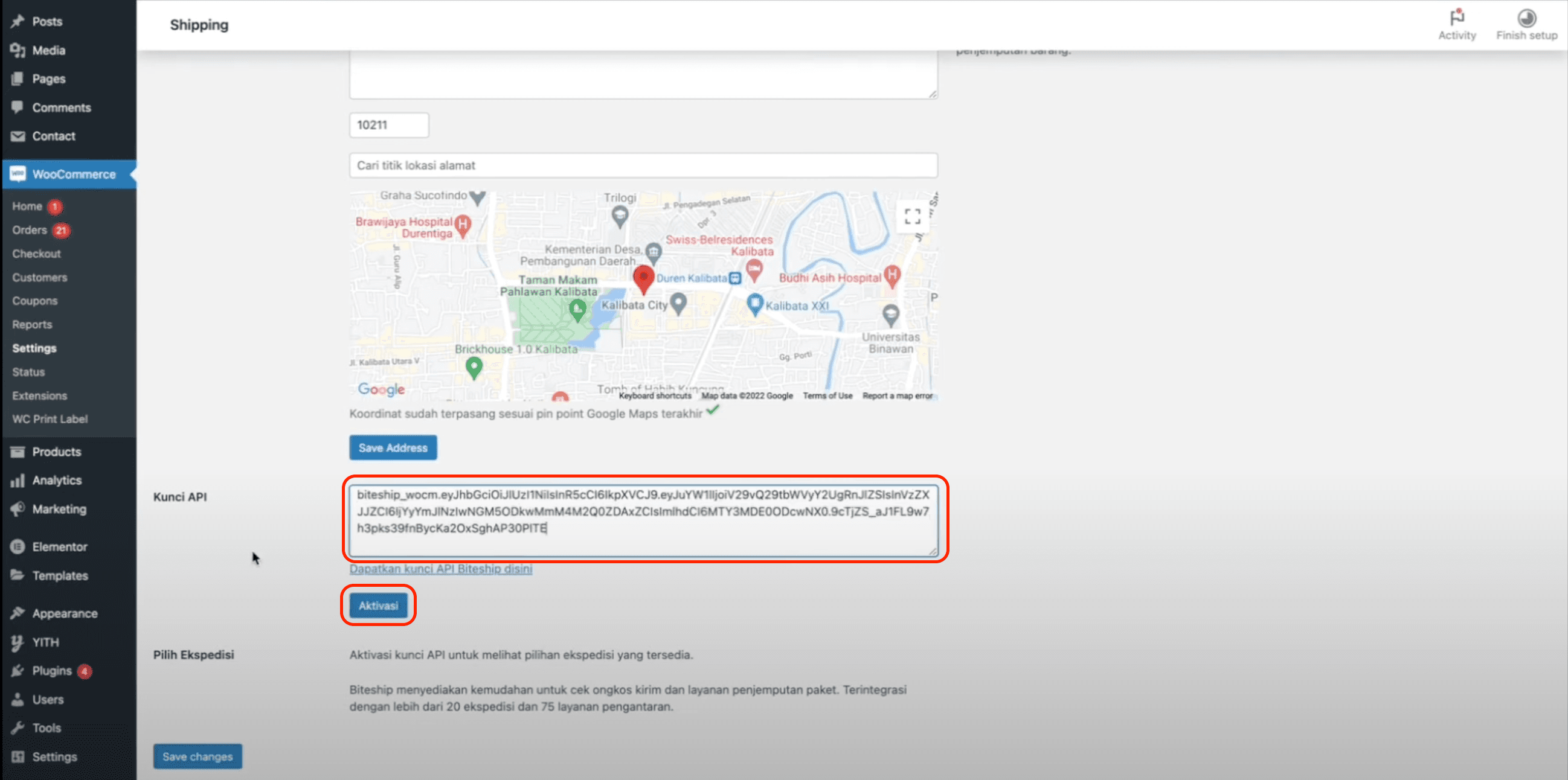Click the Budhi Asih Hospital map marker
The image size is (1568, 780).
point(892,277)
